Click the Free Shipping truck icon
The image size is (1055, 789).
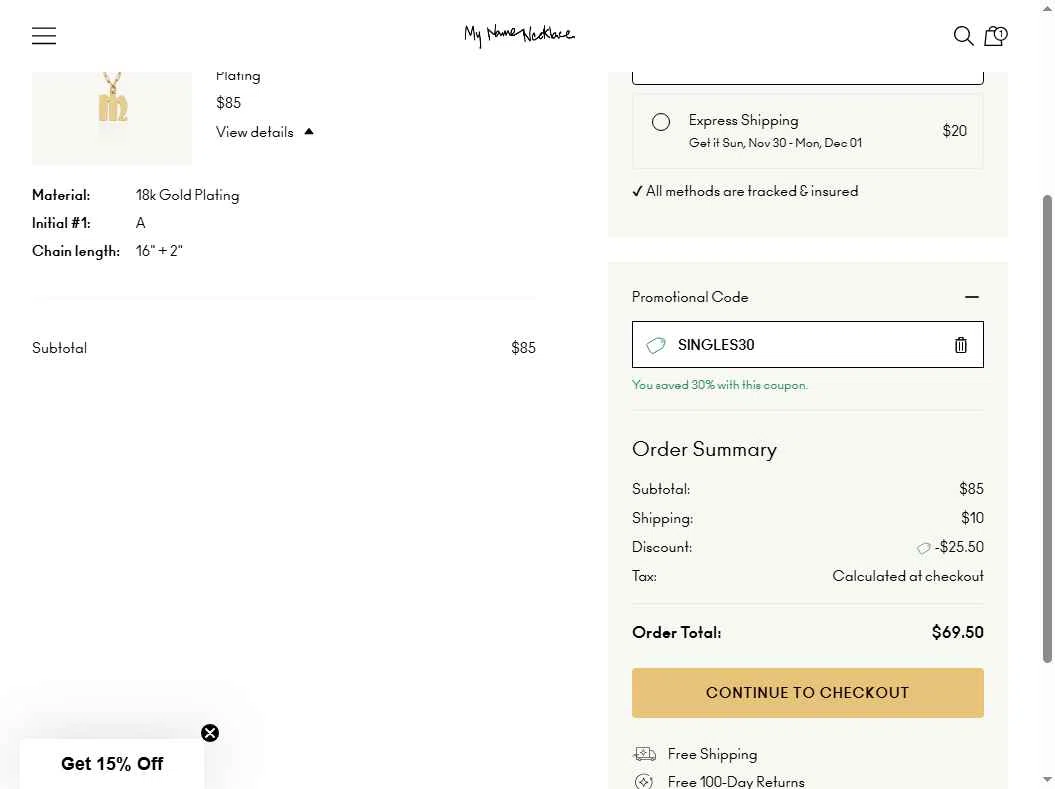pyautogui.click(x=645, y=754)
